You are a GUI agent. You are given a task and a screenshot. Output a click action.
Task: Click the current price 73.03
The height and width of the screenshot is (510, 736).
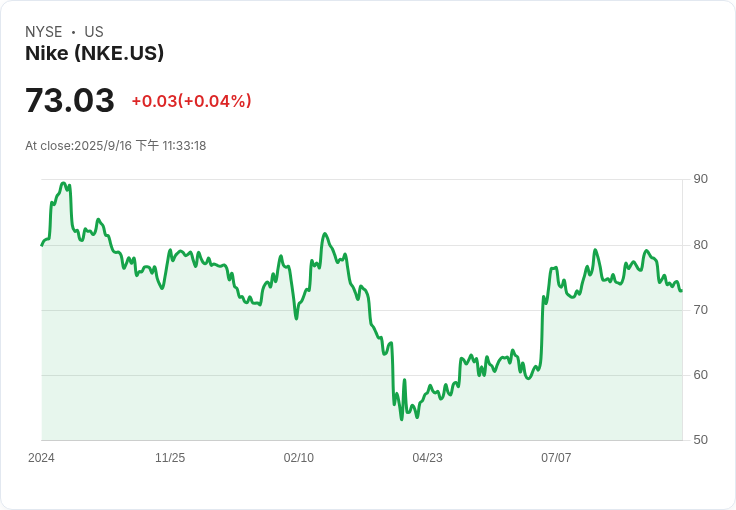70,101
